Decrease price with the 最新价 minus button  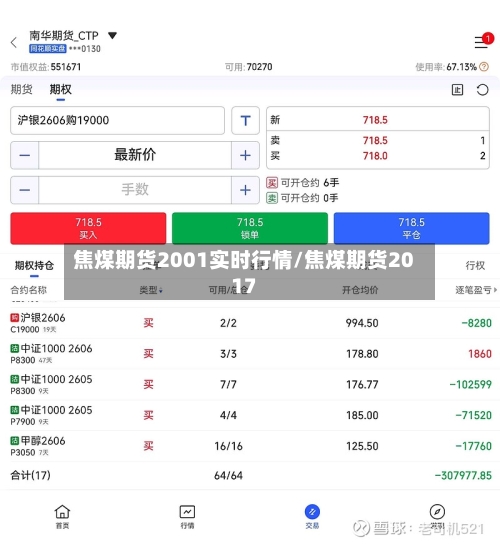pos(25,155)
